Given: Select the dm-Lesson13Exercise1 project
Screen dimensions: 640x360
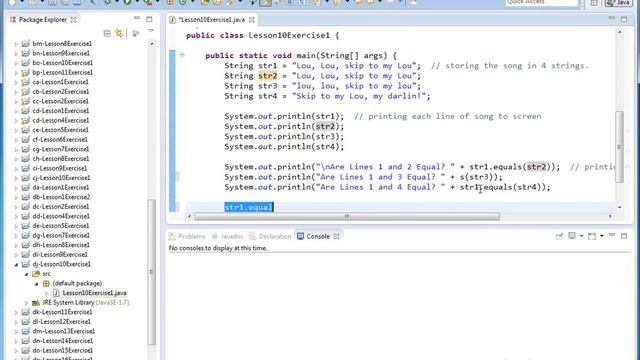Looking at the screenshot, I should pyautogui.click(x=64, y=331).
